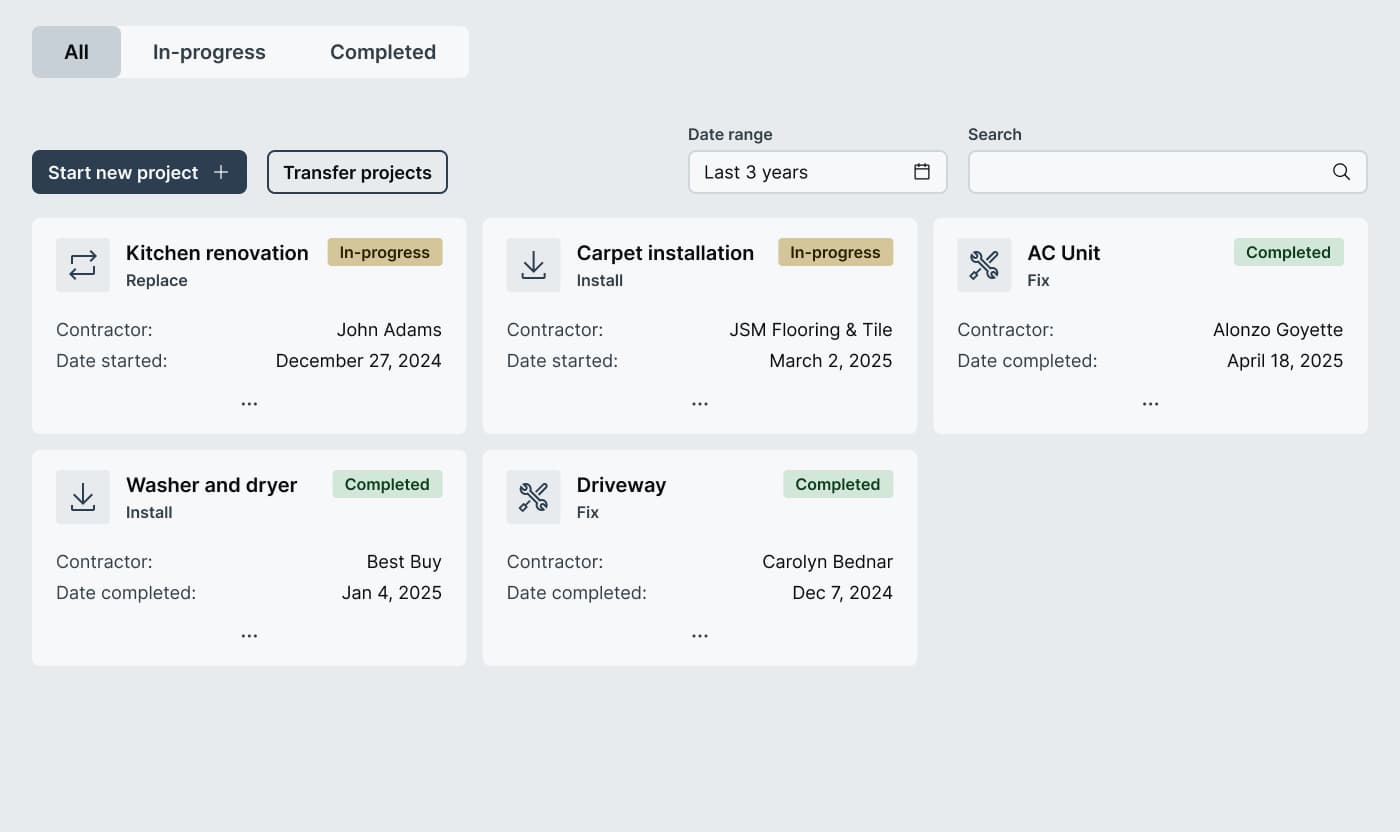This screenshot has height=832, width=1400.
Task: Click the Carpet installation download icon
Action: [x=534, y=265]
